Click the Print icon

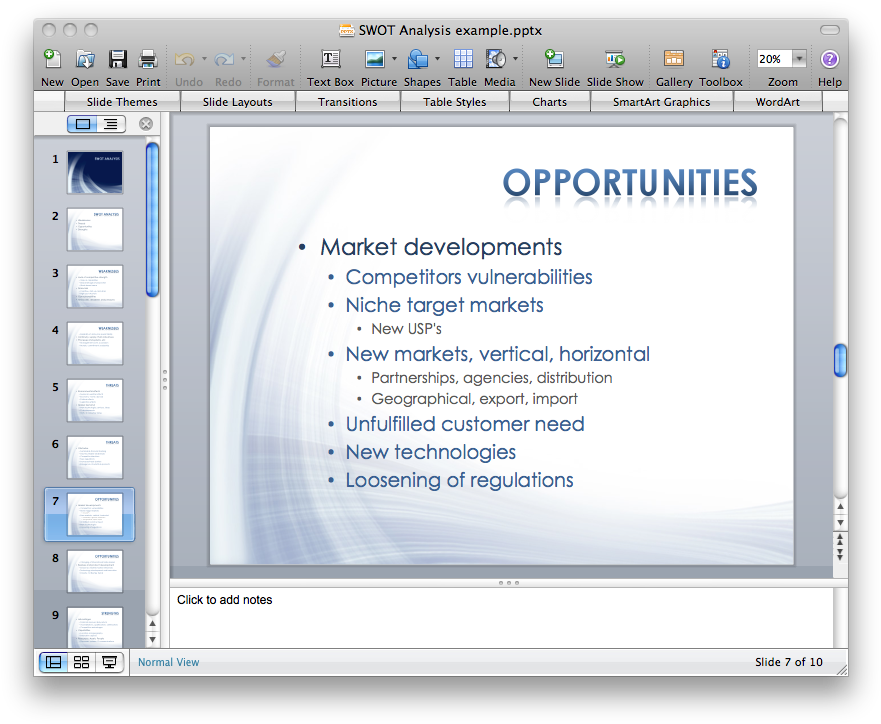(148, 60)
